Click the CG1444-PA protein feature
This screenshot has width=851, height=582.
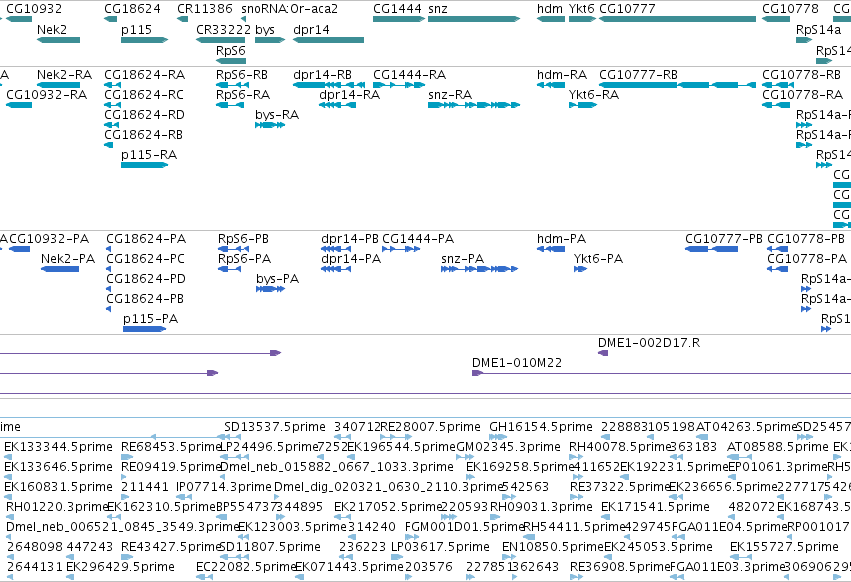[x=401, y=249]
